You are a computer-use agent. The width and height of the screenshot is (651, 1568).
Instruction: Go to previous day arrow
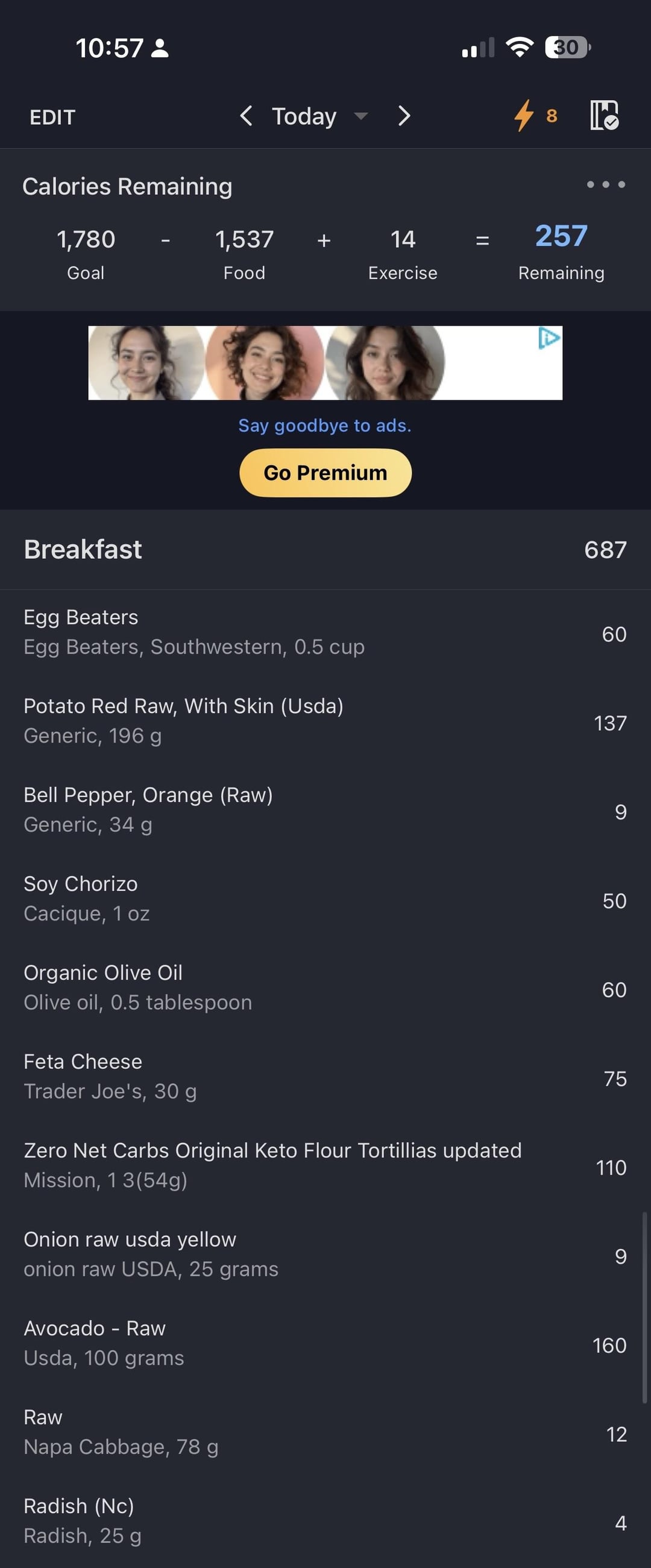coord(246,116)
